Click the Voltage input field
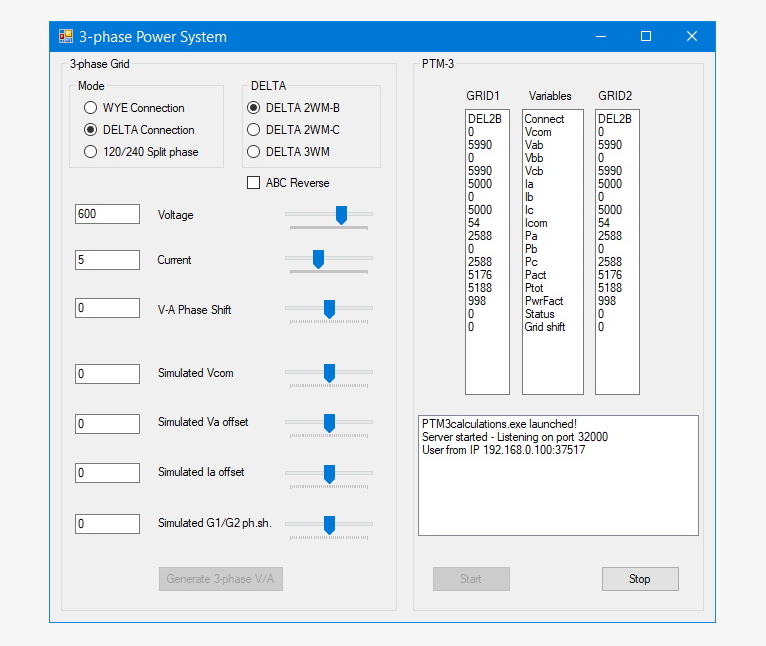This screenshot has height=646, width=766. click(x=107, y=214)
